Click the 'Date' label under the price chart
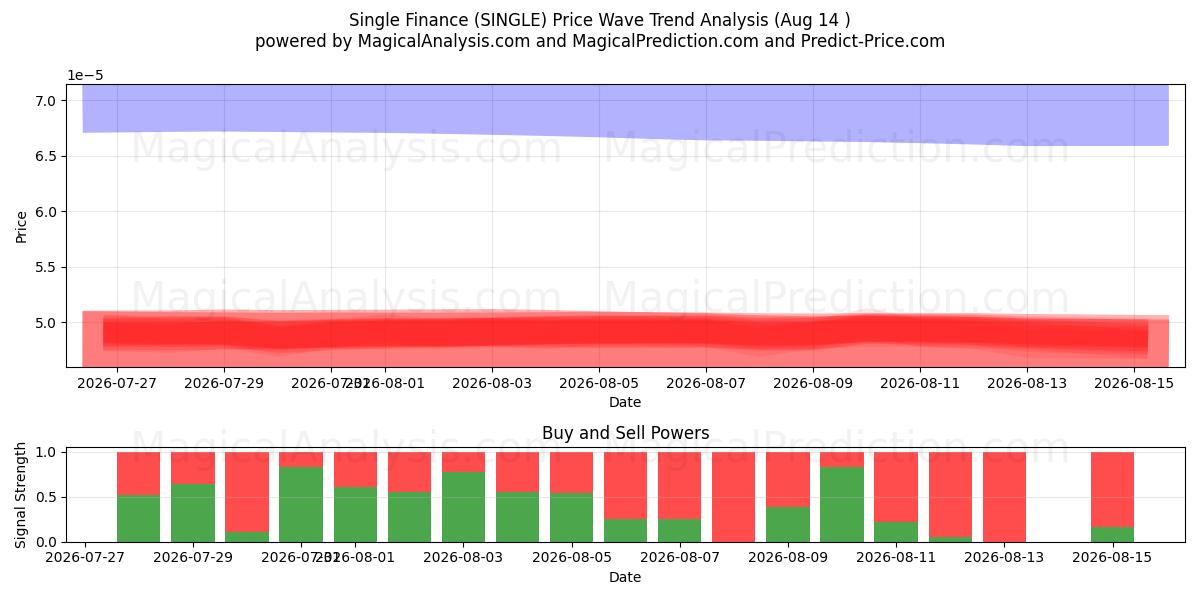The height and width of the screenshot is (600, 1200). pyautogui.click(x=625, y=402)
